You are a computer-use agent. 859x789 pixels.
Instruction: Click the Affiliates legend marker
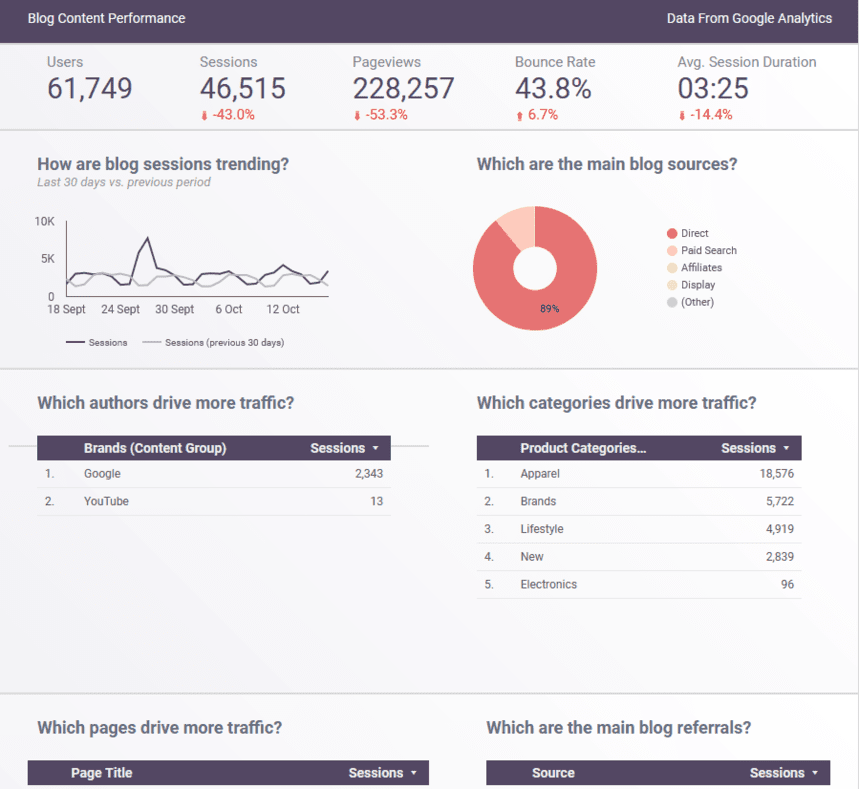pos(672,267)
